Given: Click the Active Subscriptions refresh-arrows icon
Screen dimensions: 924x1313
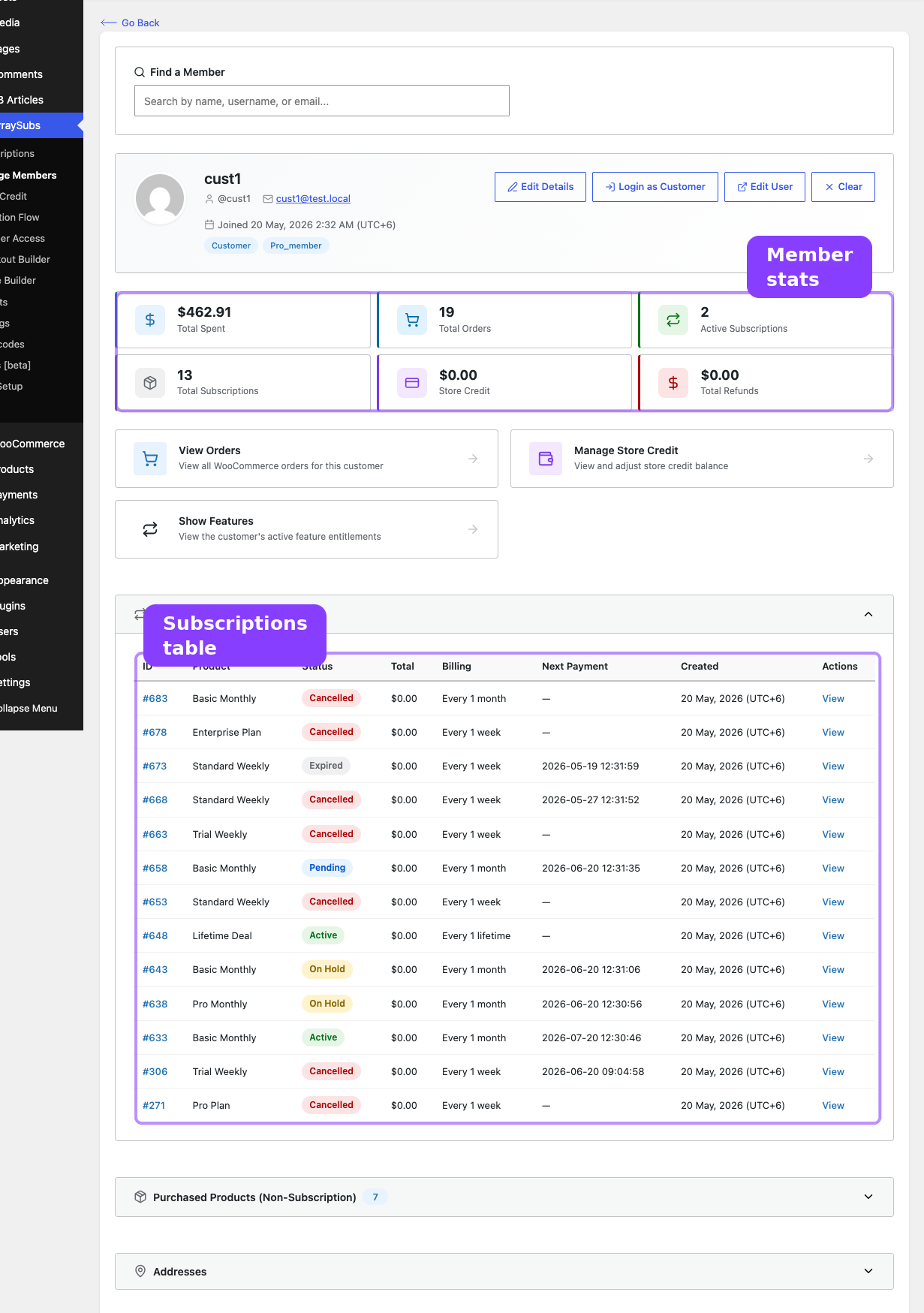Looking at the screenshot, I should (x=673, y=320).
